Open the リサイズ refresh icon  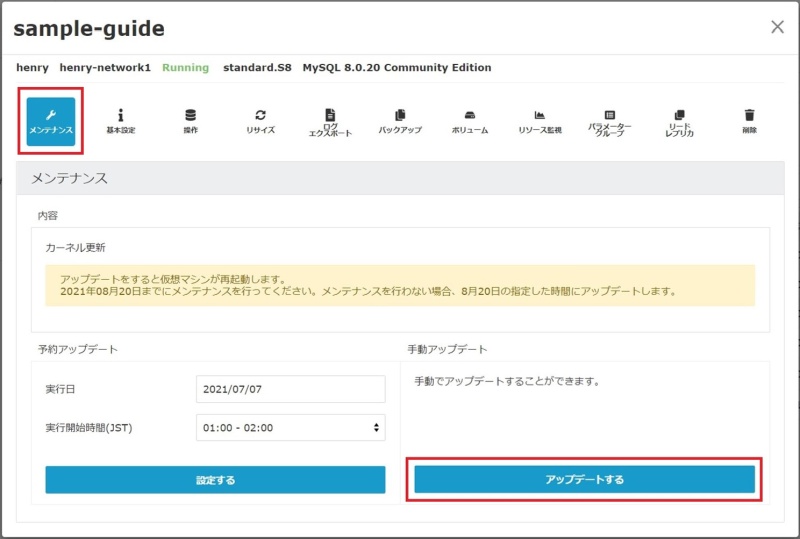point(260,121)
